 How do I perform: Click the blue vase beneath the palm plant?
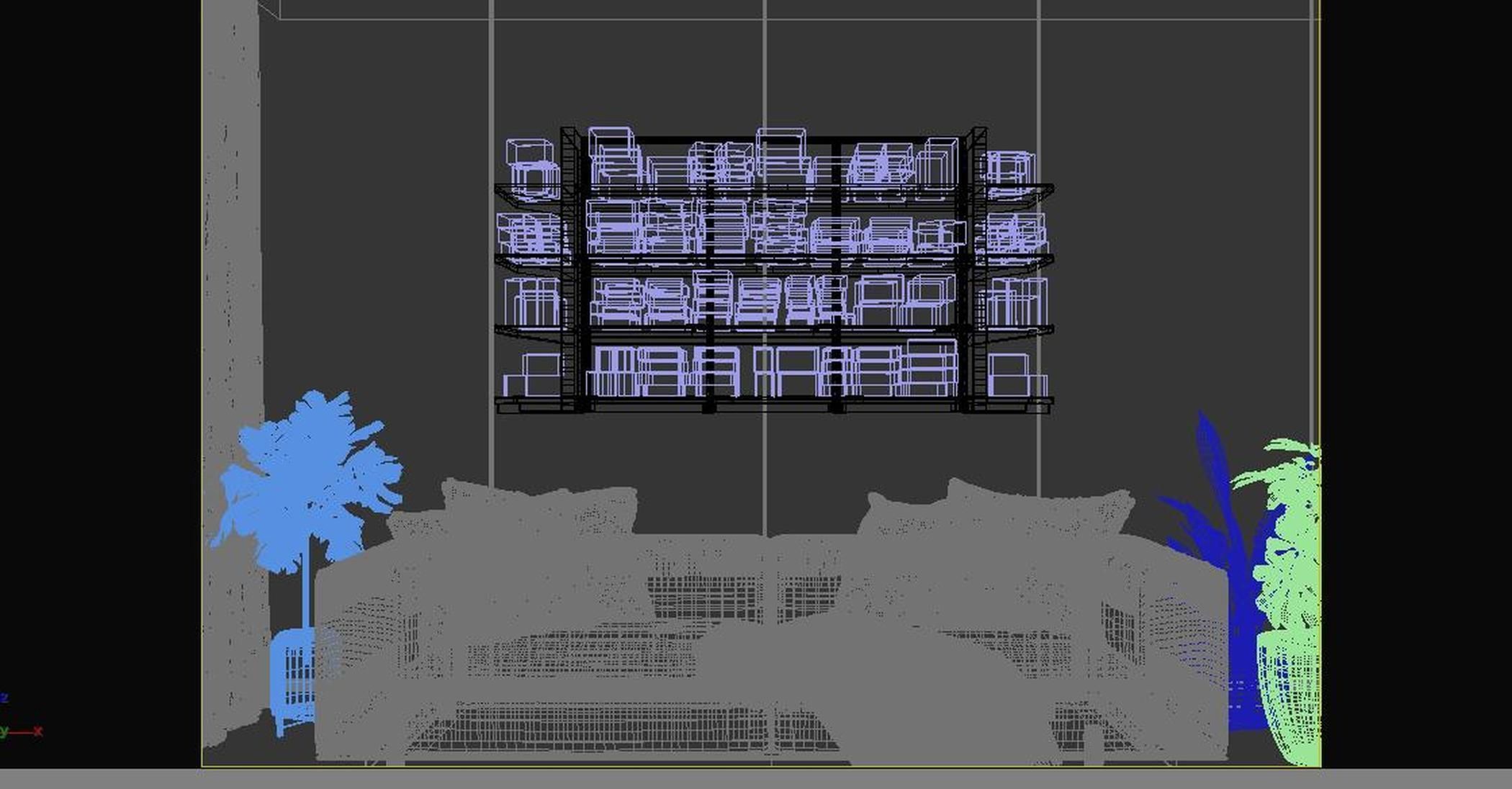(295, 669)
